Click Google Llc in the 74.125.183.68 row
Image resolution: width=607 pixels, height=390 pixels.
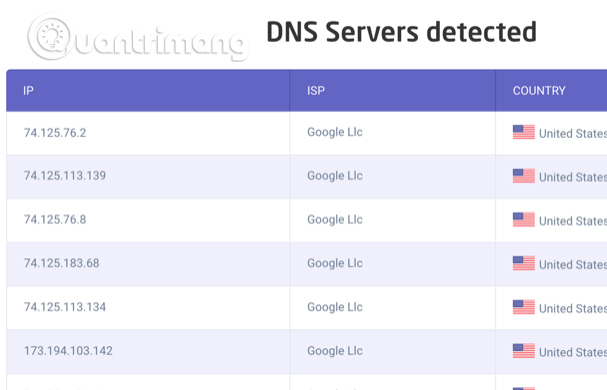coord(335,263)
